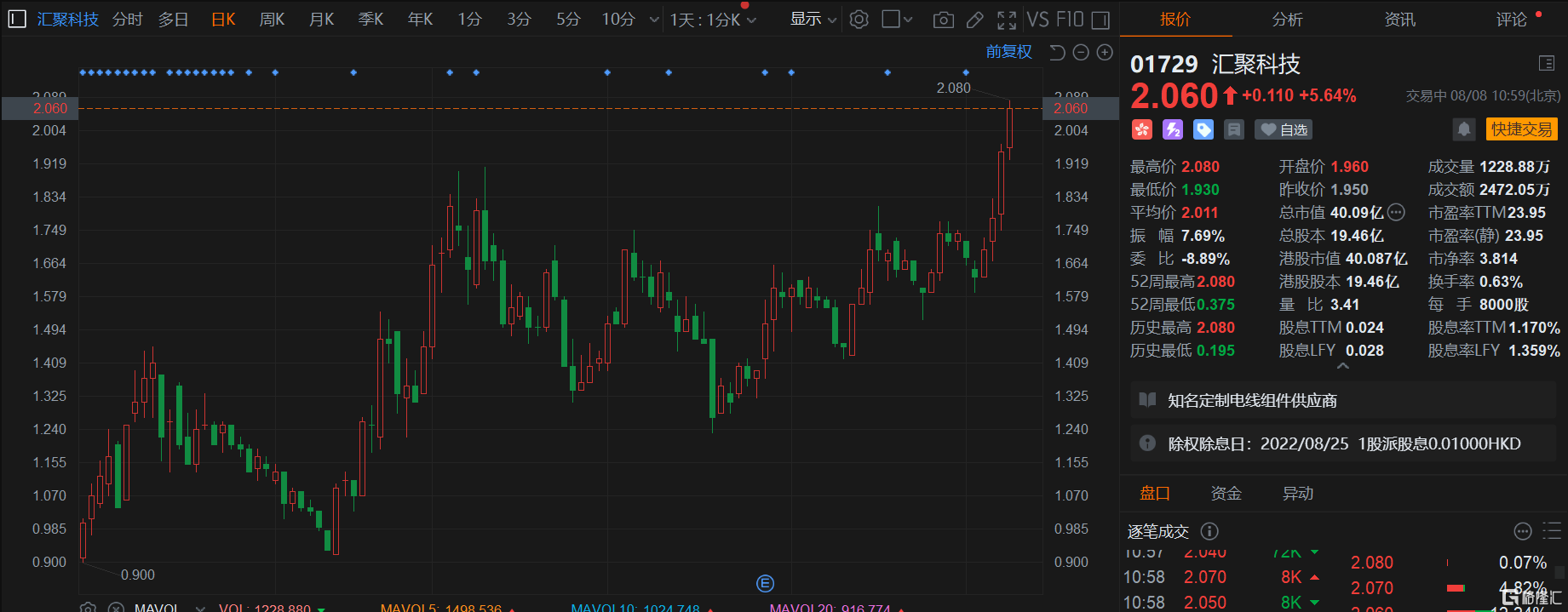Click the 快捷交易 quick trade button
Image resolution: width=1568 pixels, height=612 pixels.
(x=1521, y=129)
